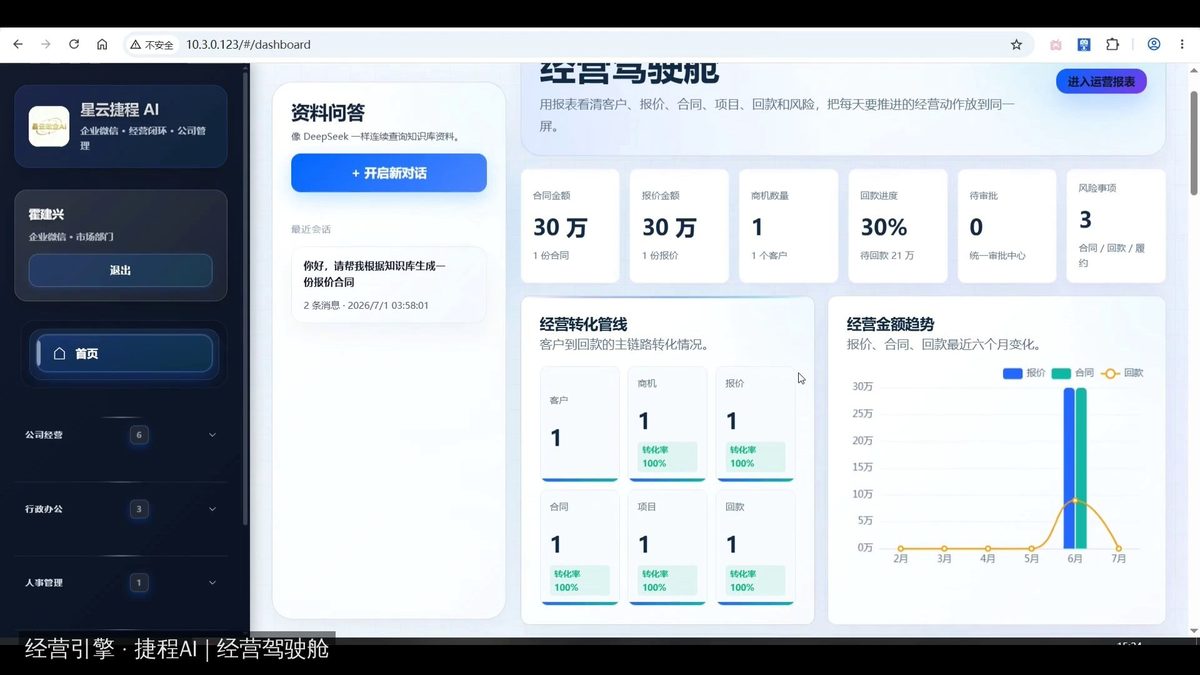
Task: Open the blue robot extension icon
Action: pos(1083,45)
